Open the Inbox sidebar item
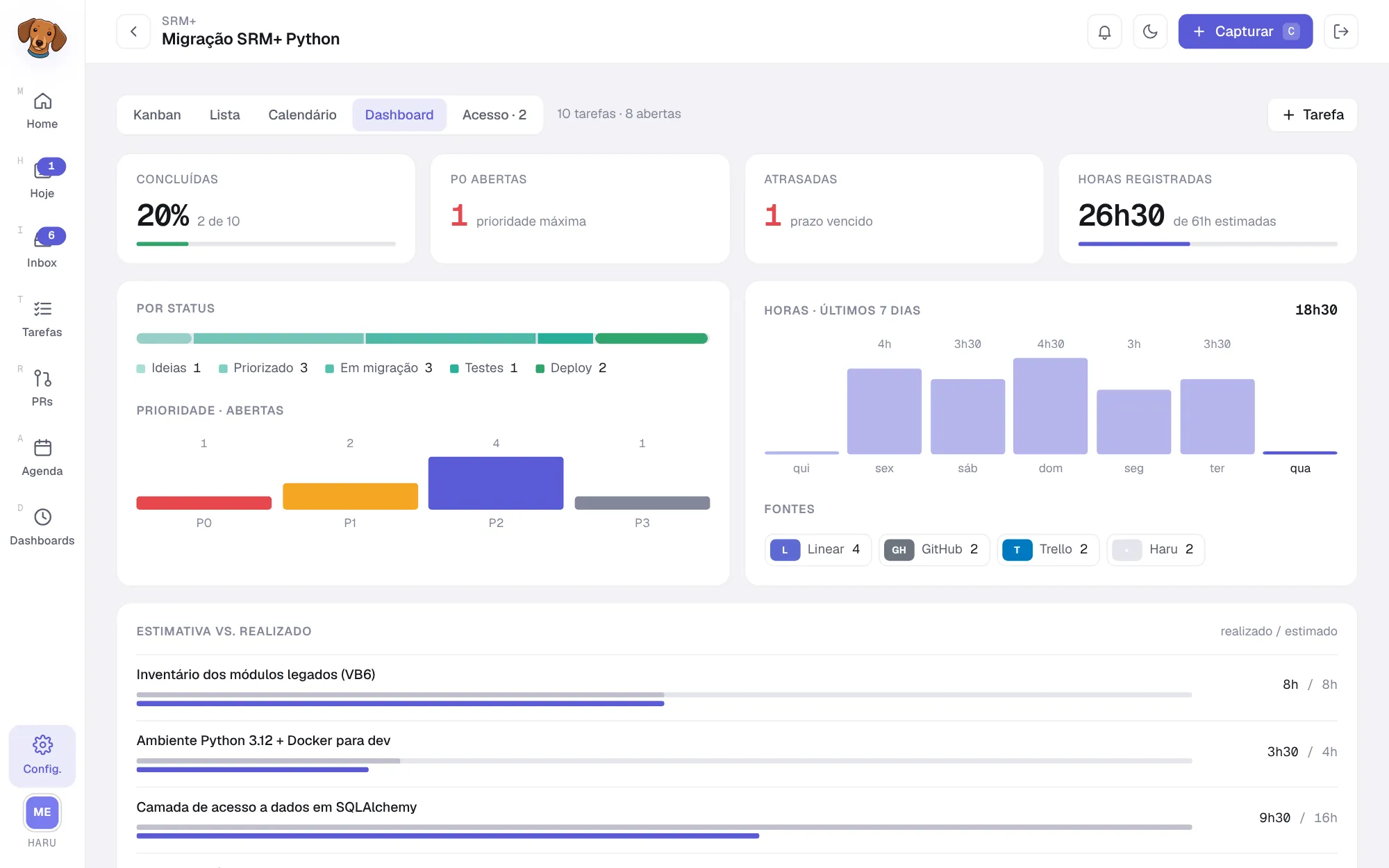 42,250
